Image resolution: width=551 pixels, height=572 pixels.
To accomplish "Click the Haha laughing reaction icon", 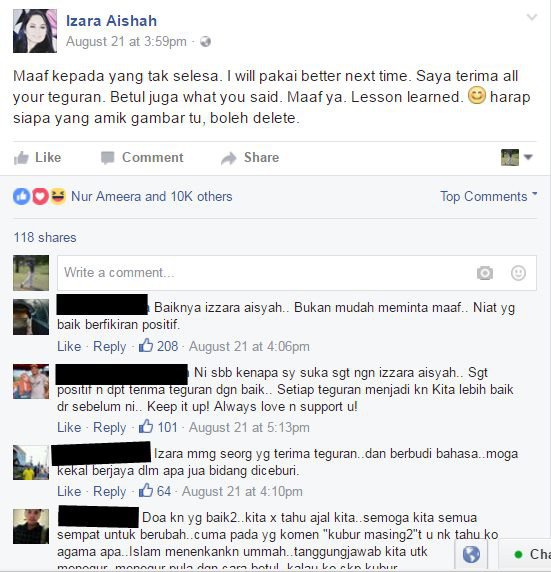I will click(58, 197).
